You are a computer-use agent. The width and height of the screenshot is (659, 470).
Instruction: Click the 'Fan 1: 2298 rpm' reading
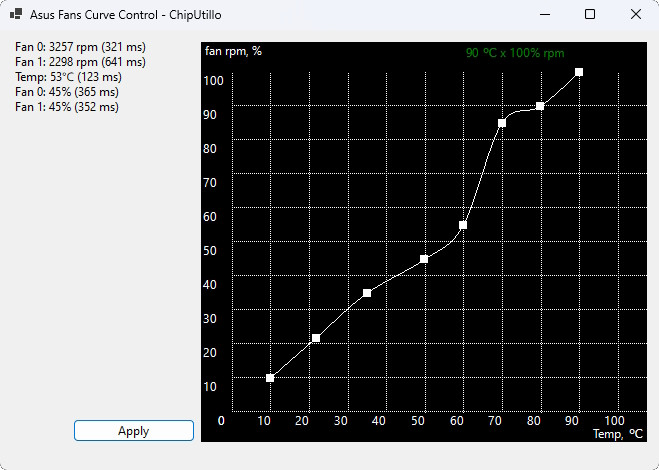[80, 62]
